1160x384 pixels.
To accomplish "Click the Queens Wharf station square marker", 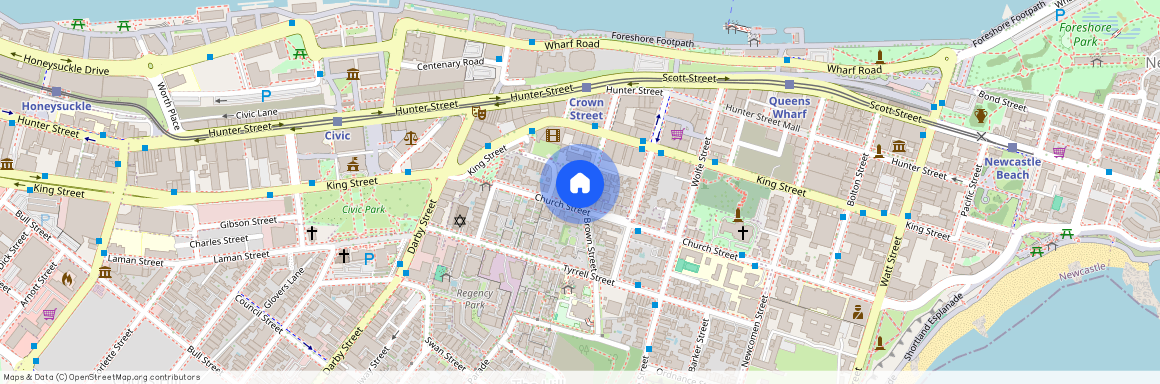I will click(x=789, y=84).
